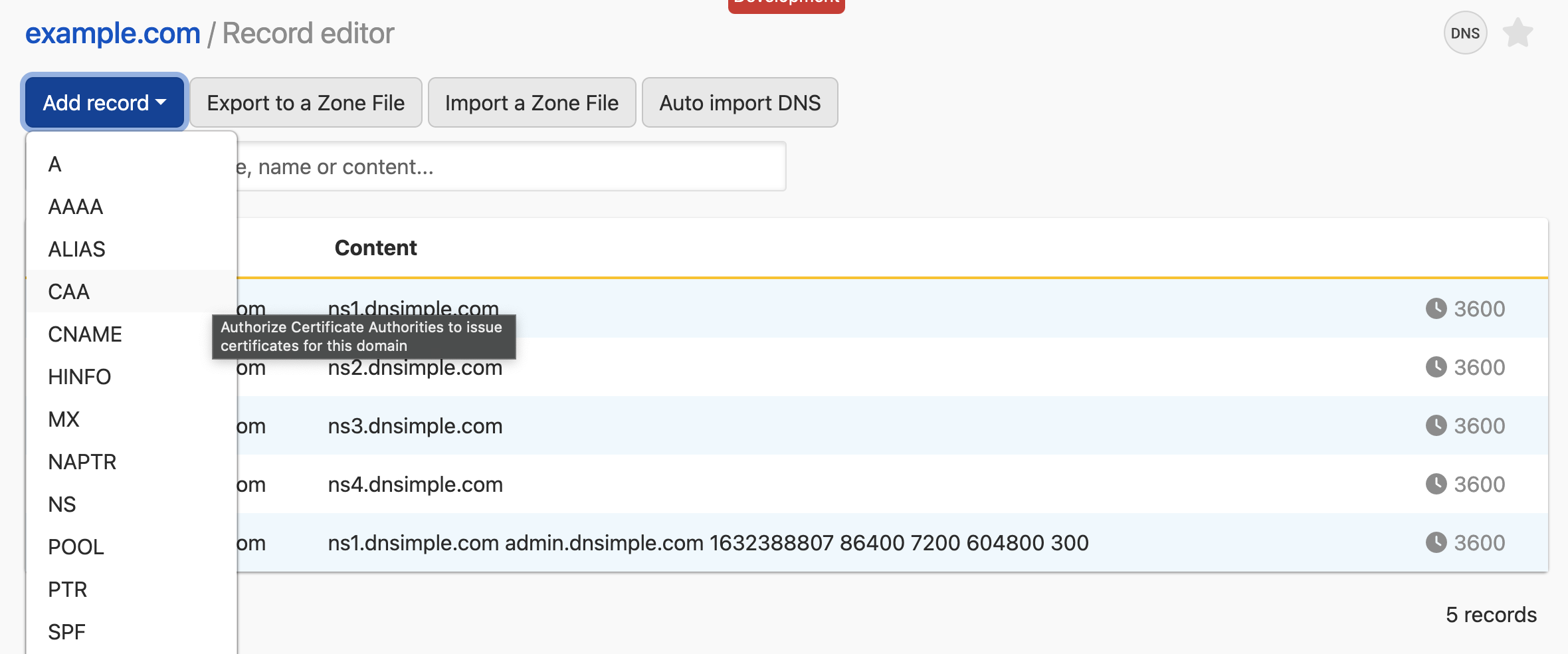This screenshot has height=654, width=1568.
Task: Click the 3600 TTL of ns4.dnsimple.com
Action: click(x=1479, y=485)
